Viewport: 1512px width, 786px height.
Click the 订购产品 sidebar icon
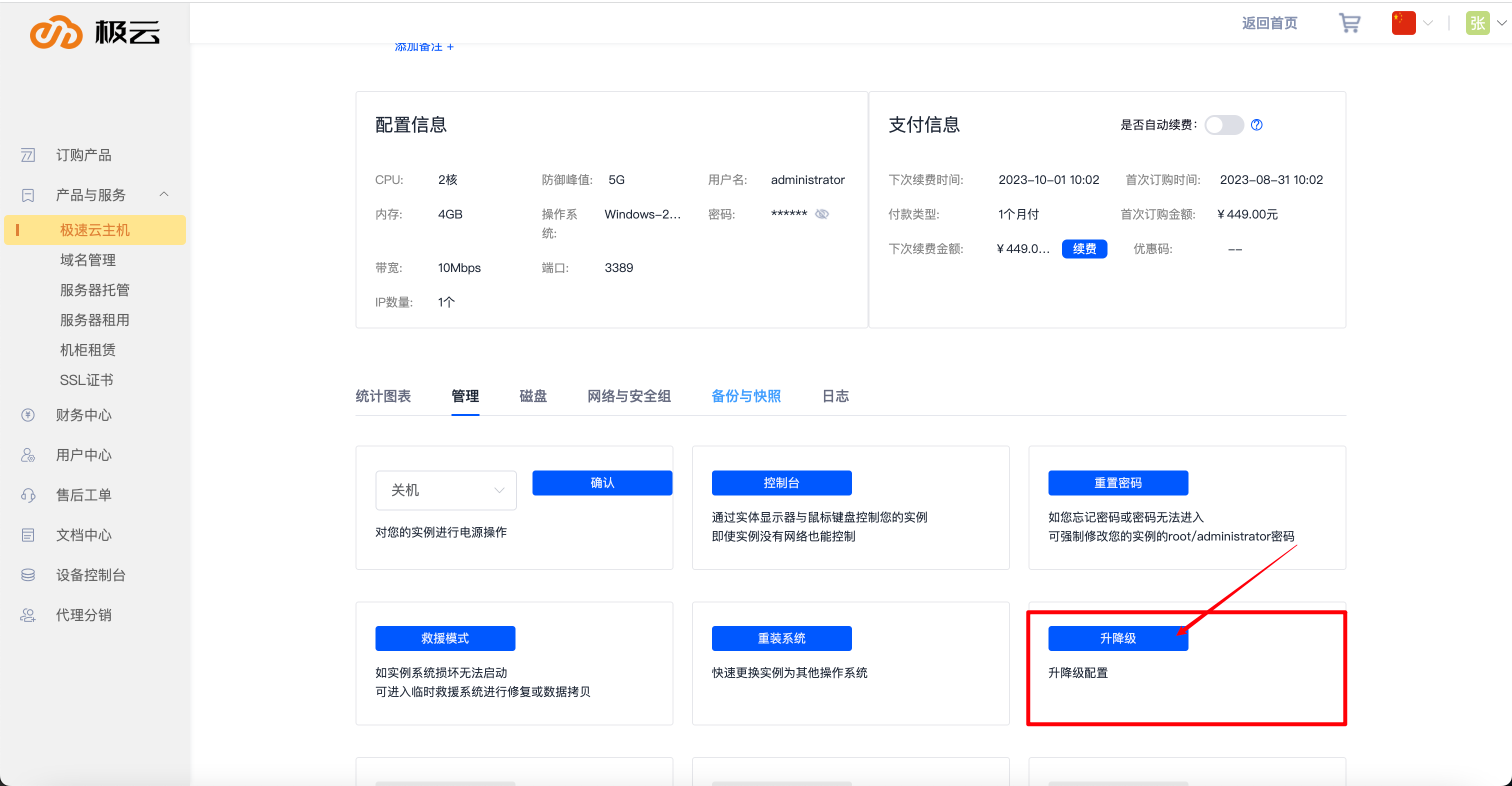tap(27, 155)
